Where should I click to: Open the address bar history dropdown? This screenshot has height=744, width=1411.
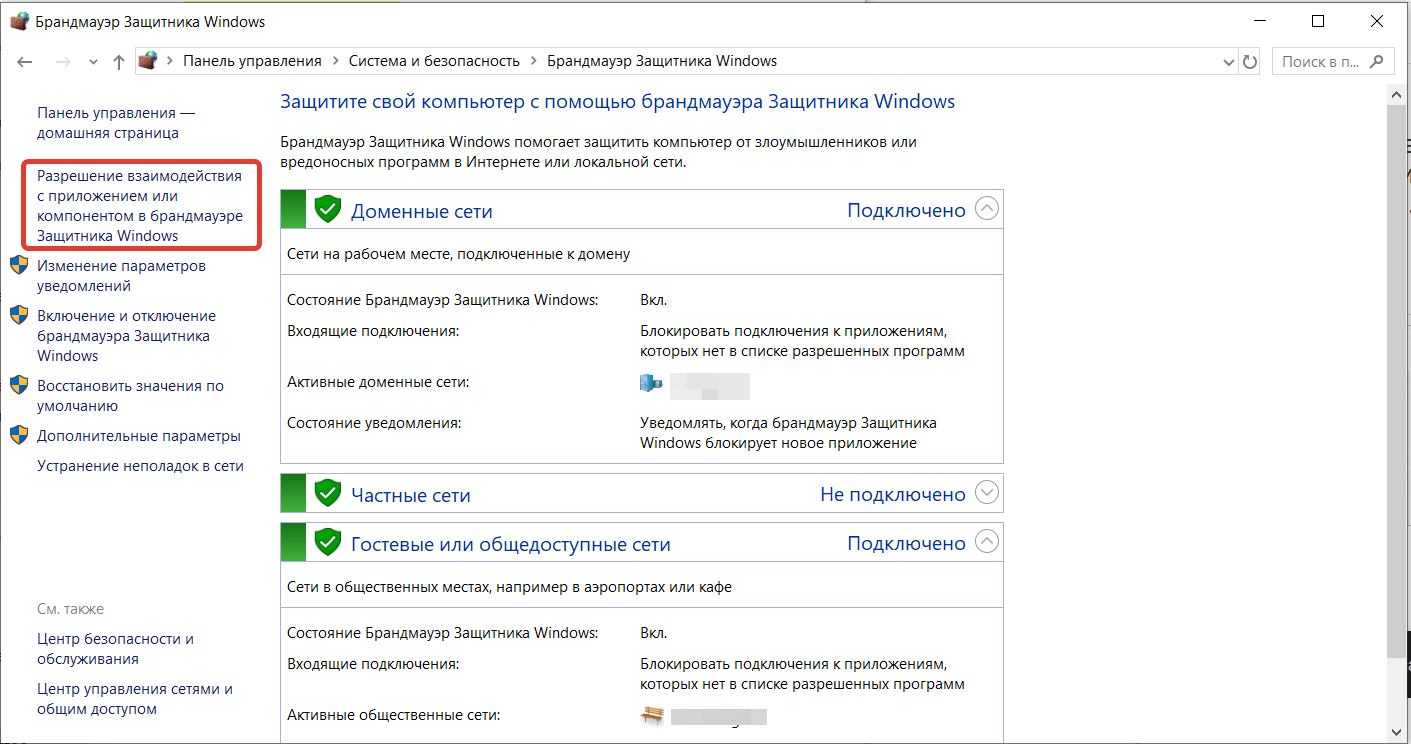pos(1229,62)
